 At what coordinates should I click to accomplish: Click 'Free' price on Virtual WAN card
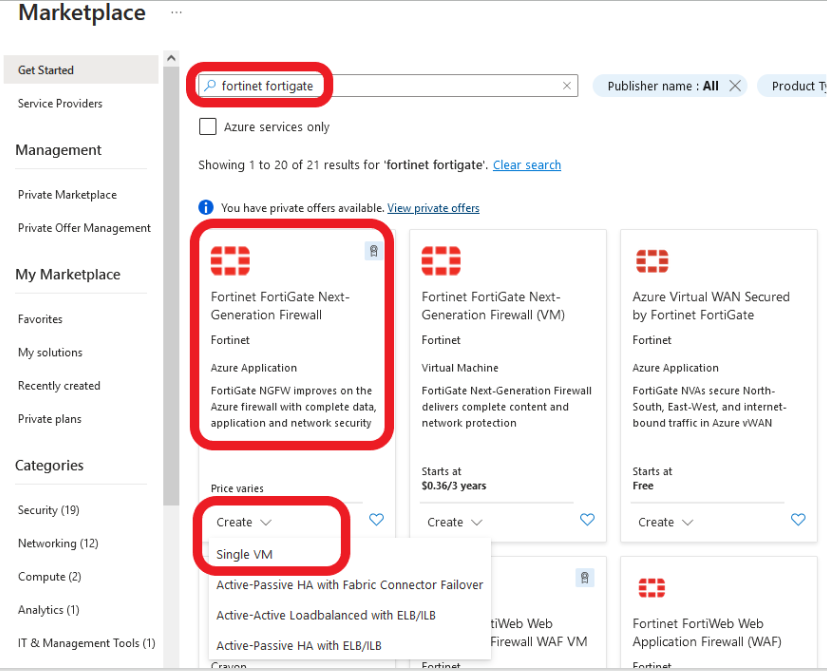(643, 486)
